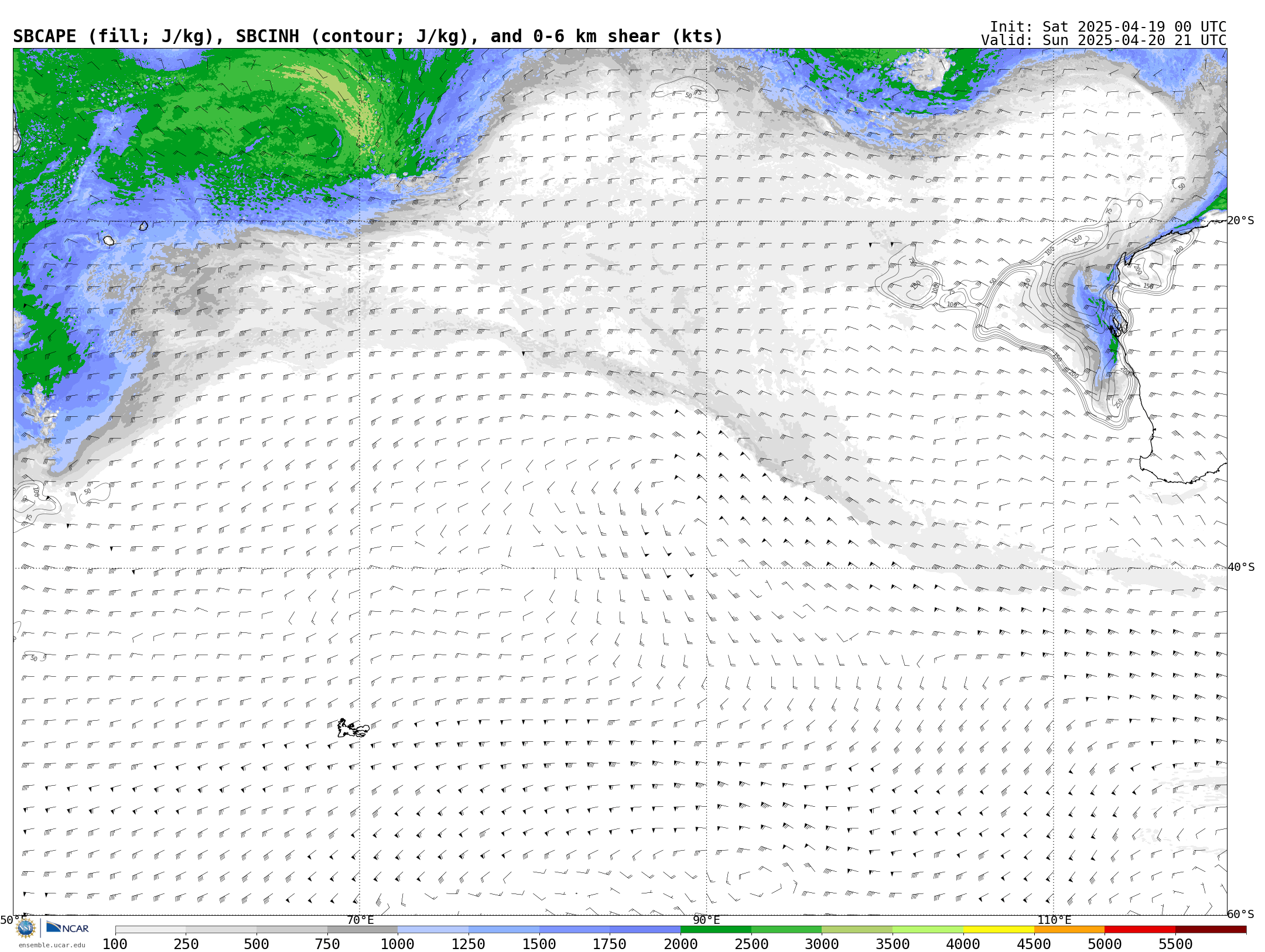Screen dimensions: 1265x952
Task: Click the 110°E longitude label
Action: [x=1054, y=920]
